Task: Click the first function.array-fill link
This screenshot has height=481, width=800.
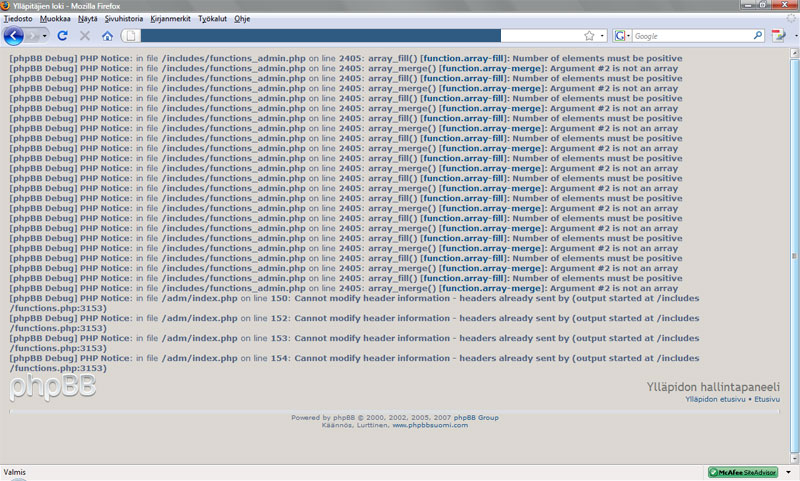Action: [x=463, y=59]
